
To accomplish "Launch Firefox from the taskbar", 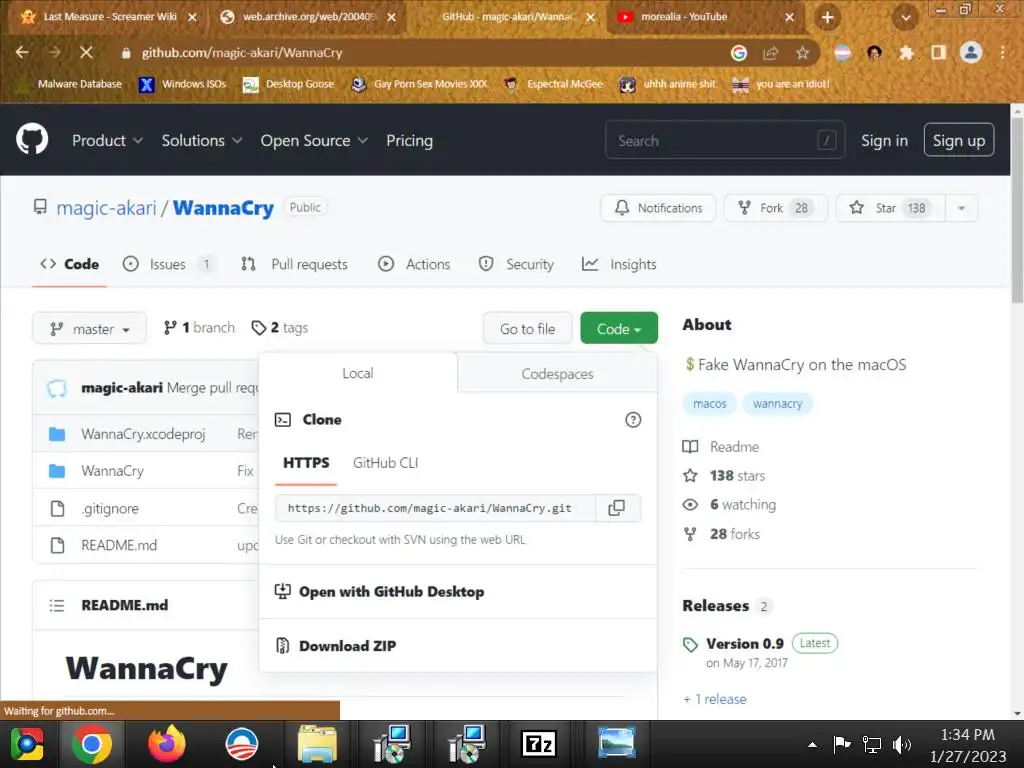I will tap(167, 744).
